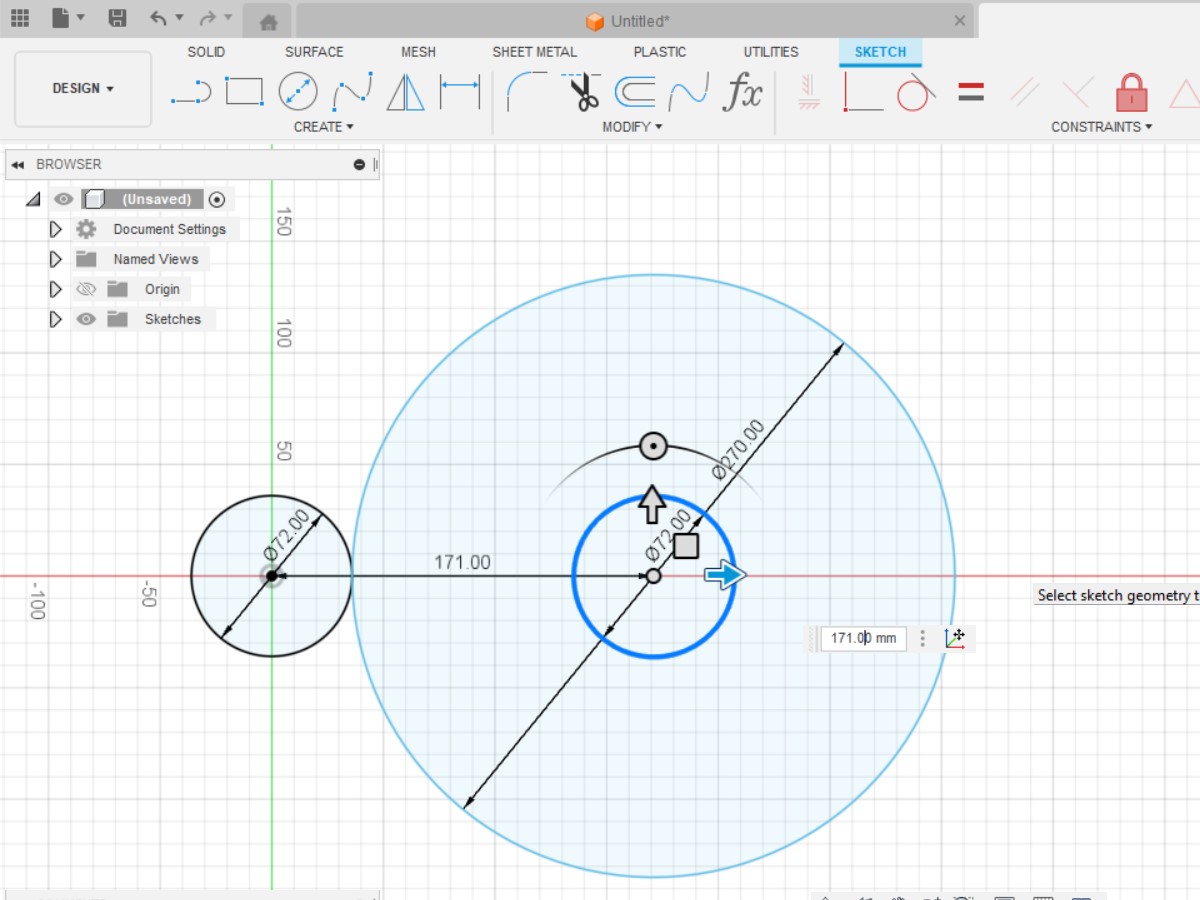Select the Line sketch tool

[191, 90]
